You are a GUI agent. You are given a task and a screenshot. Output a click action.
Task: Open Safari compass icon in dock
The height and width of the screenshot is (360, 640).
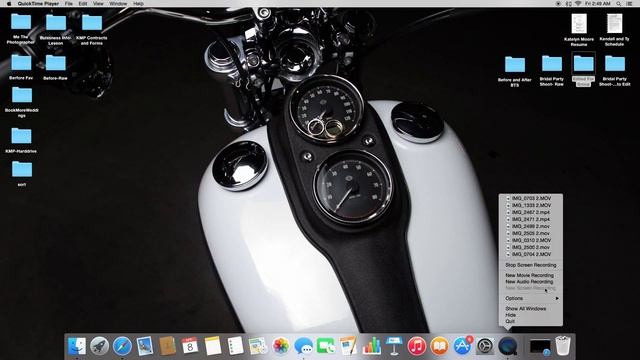coord(122,346)
